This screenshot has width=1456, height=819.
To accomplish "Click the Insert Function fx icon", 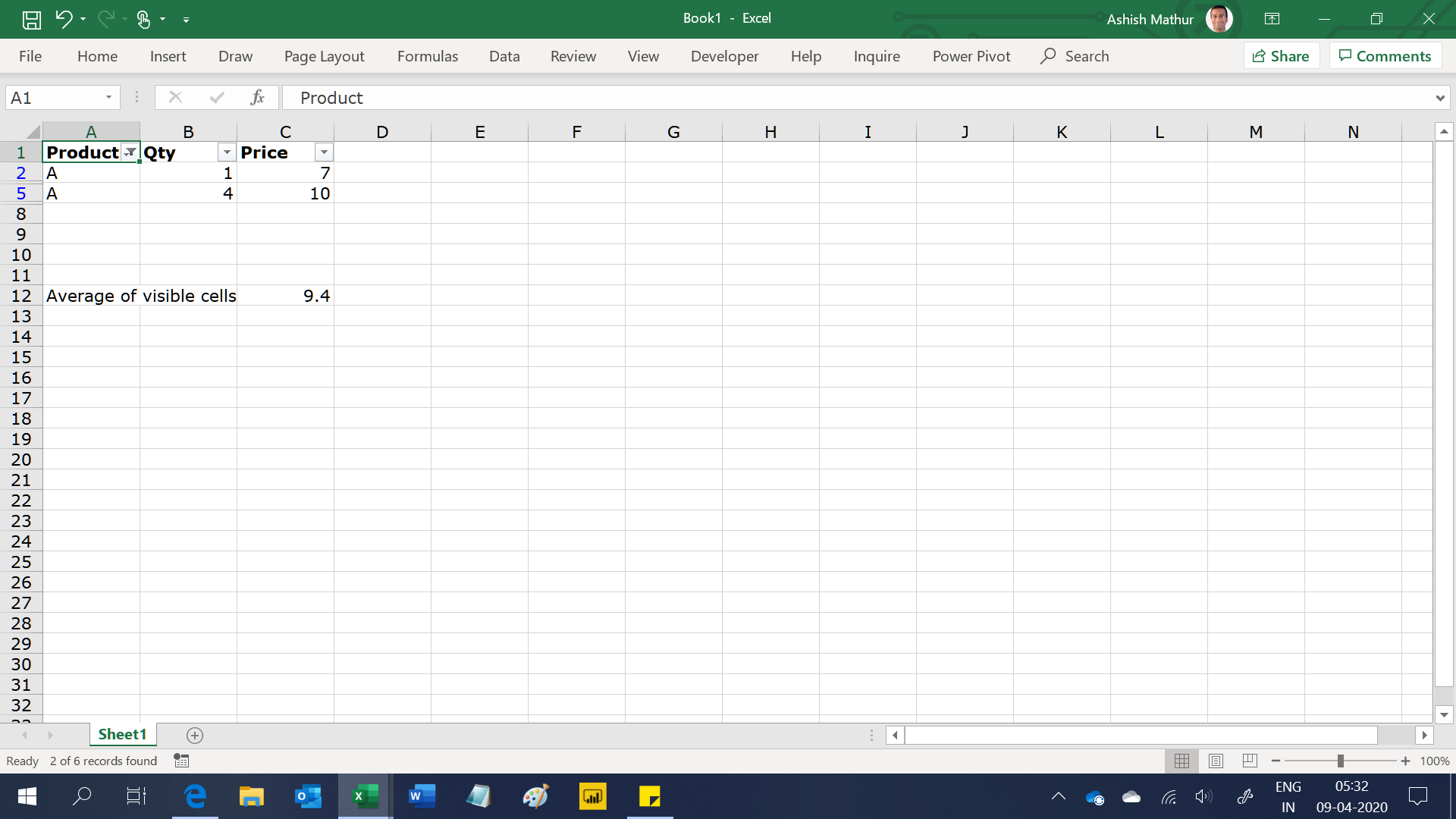I will coord(258,98).
